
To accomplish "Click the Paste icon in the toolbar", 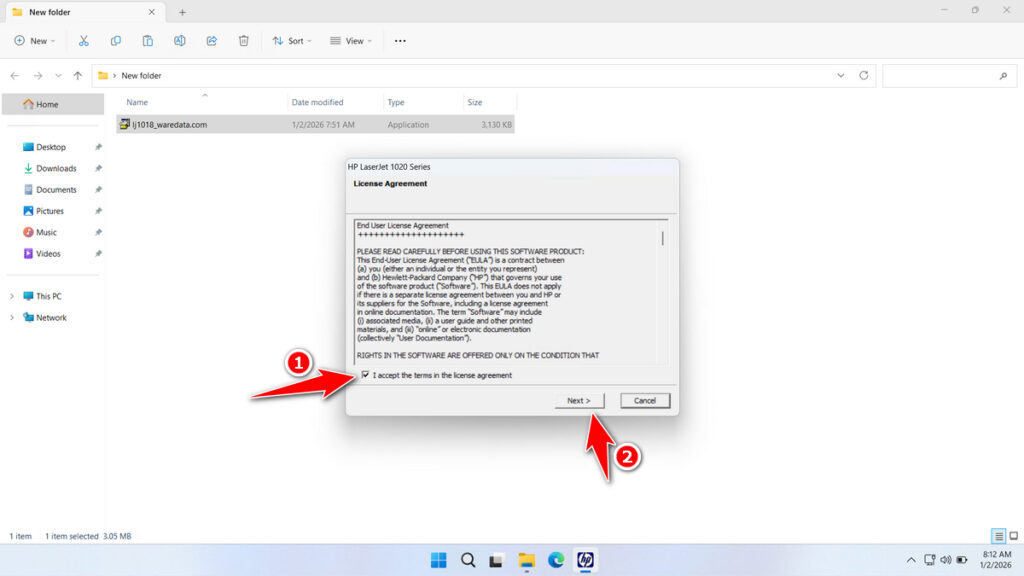I will coord(147,40).
